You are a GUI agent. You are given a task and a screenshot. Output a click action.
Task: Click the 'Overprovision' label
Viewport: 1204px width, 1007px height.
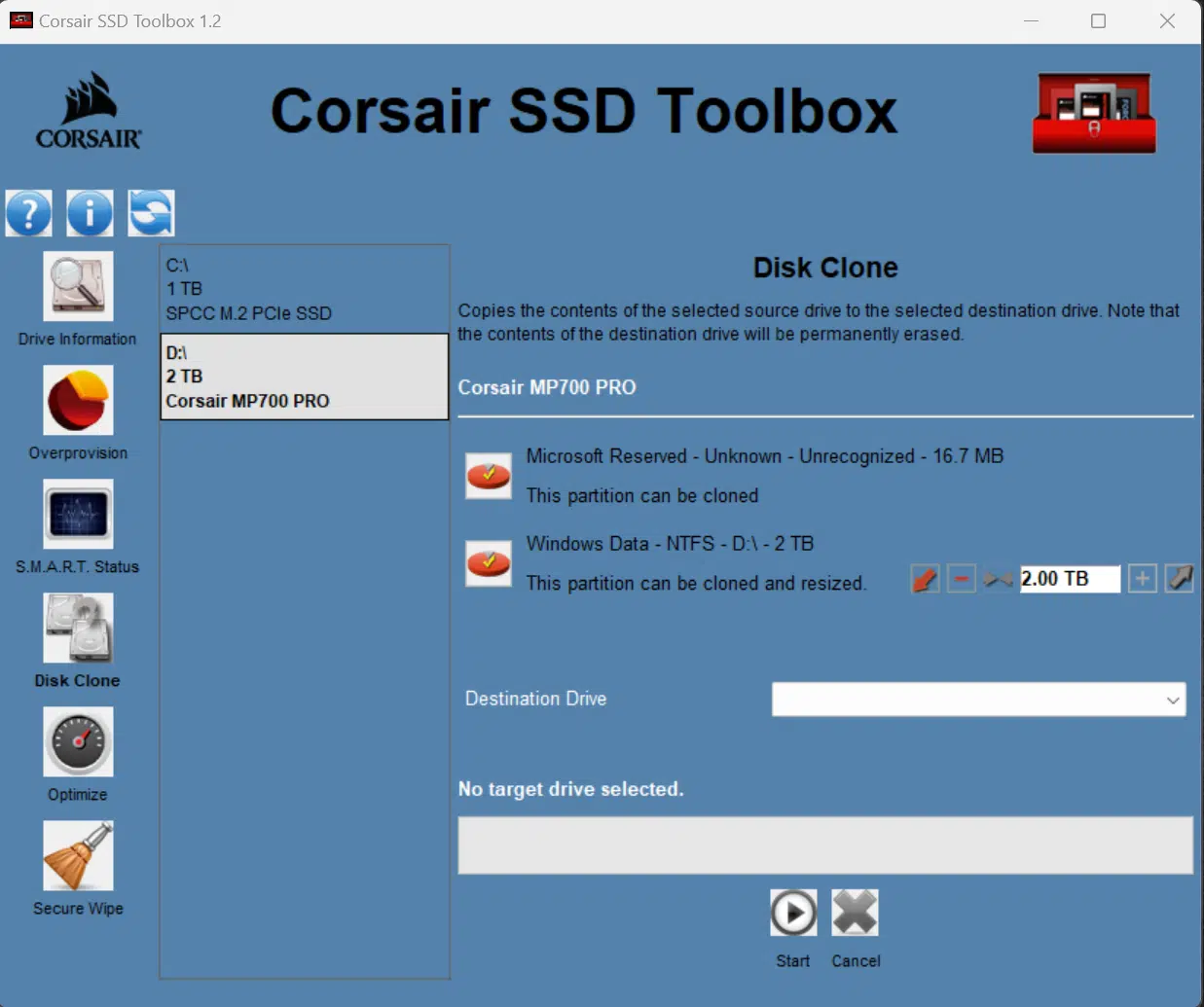[x=78, y=452]
